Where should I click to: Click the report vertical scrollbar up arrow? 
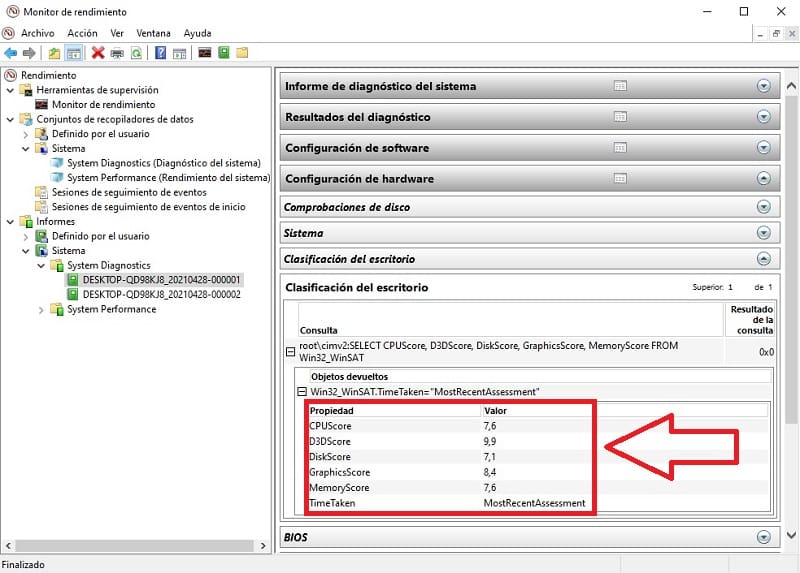791,86
